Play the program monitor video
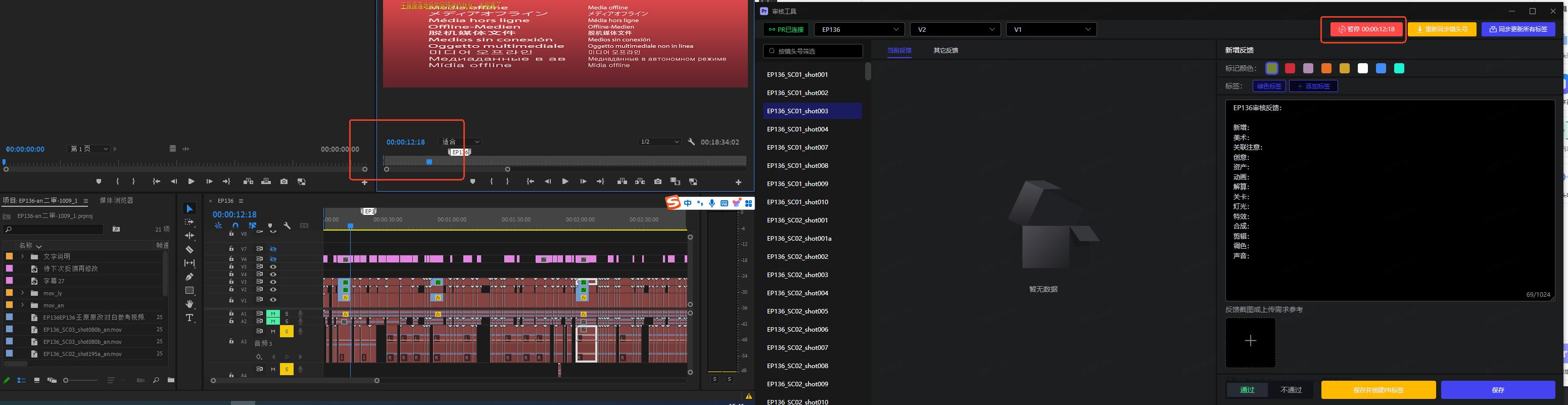This screenshot has height=405, width=1568. [x=565, y=182]
